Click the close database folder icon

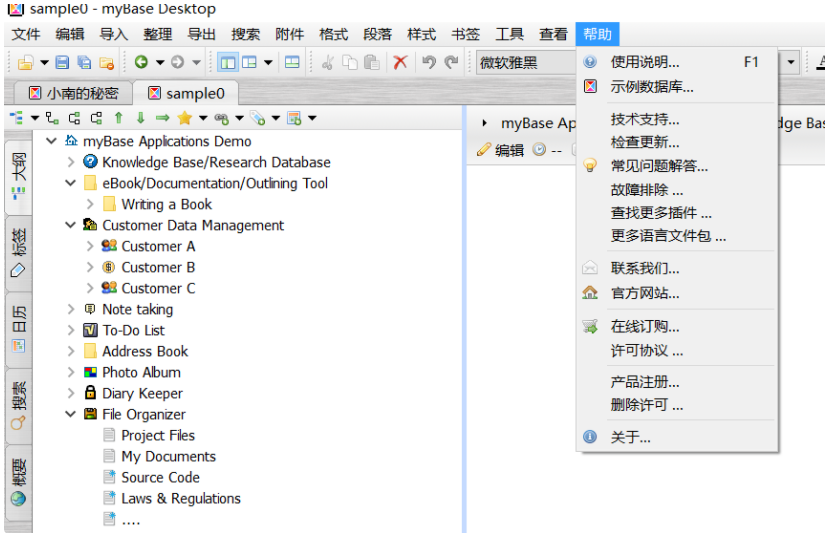106,63
